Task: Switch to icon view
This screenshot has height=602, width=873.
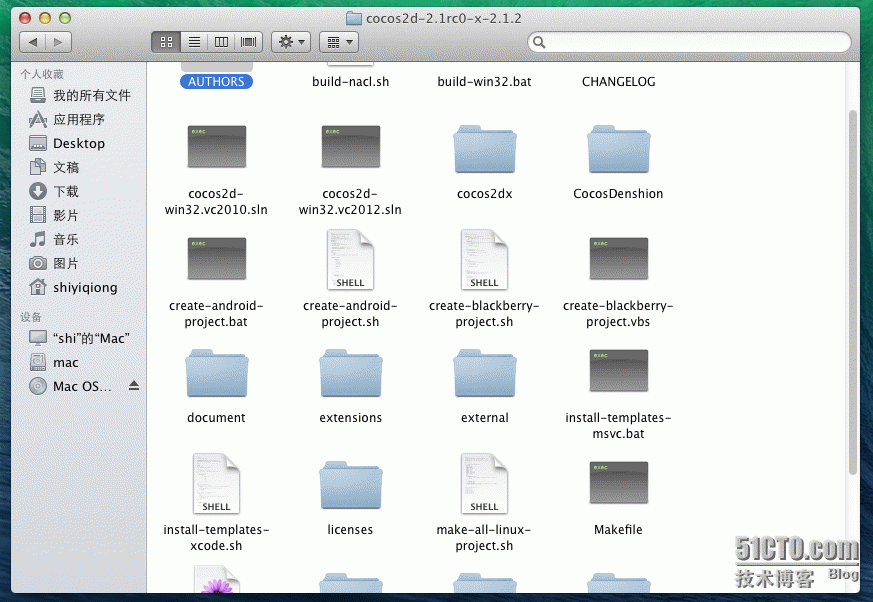Action: [x=166, y=42]
